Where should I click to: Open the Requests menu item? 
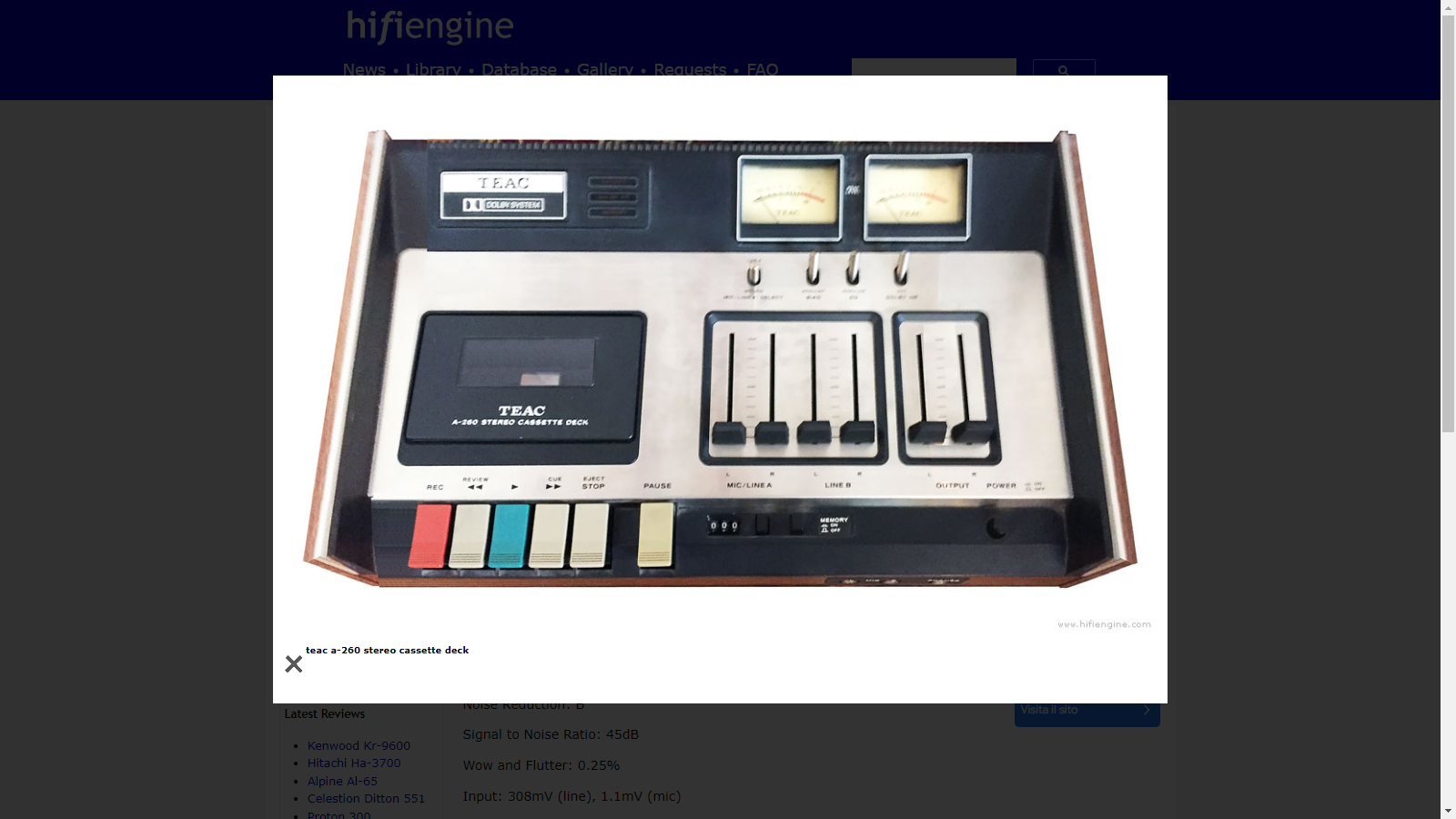click(690, 69)
